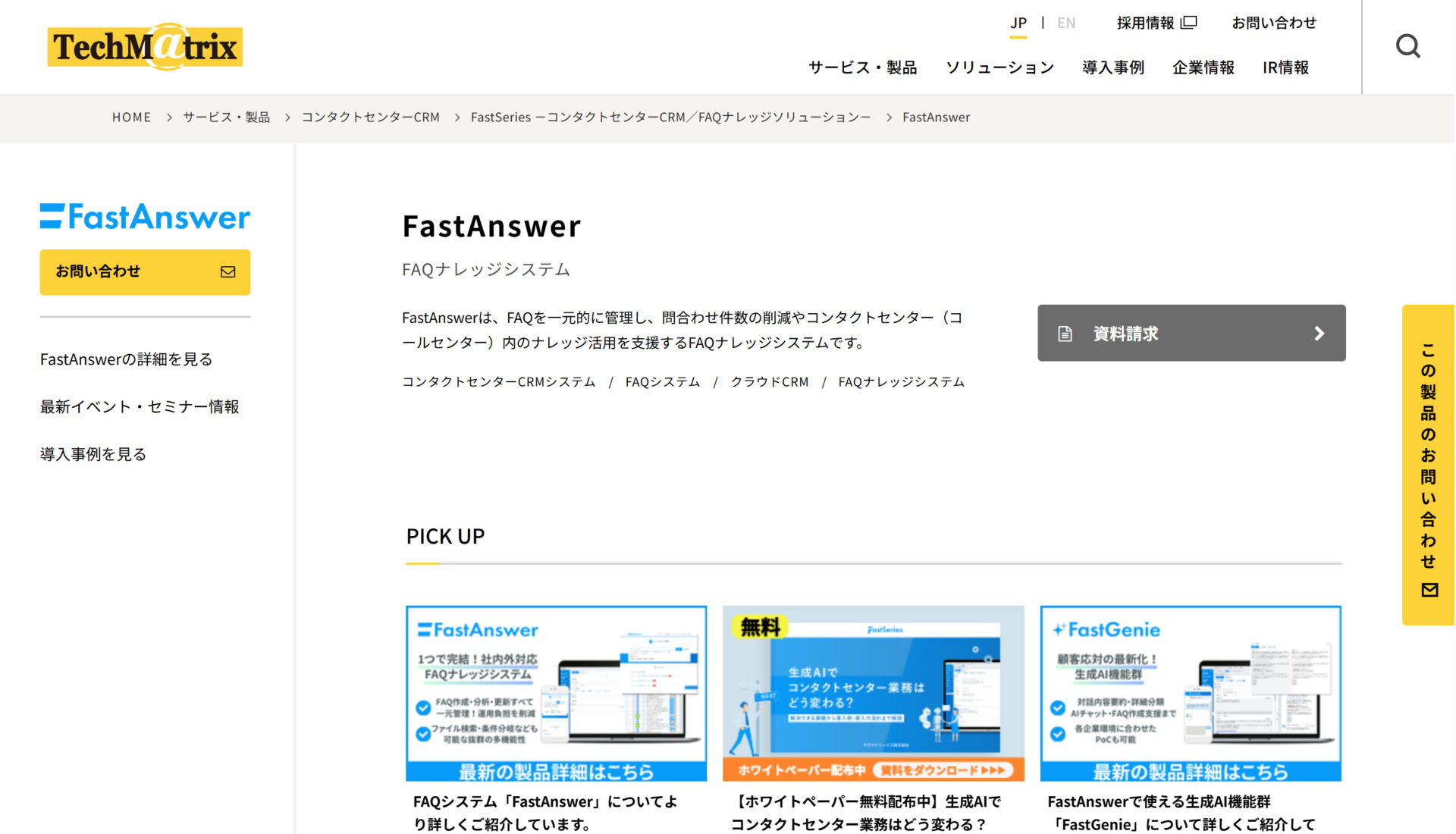The image size is (1456, 834).
Task: Click the この製品のお問い合わせ side tab
Action: (x=1429, y=466)
